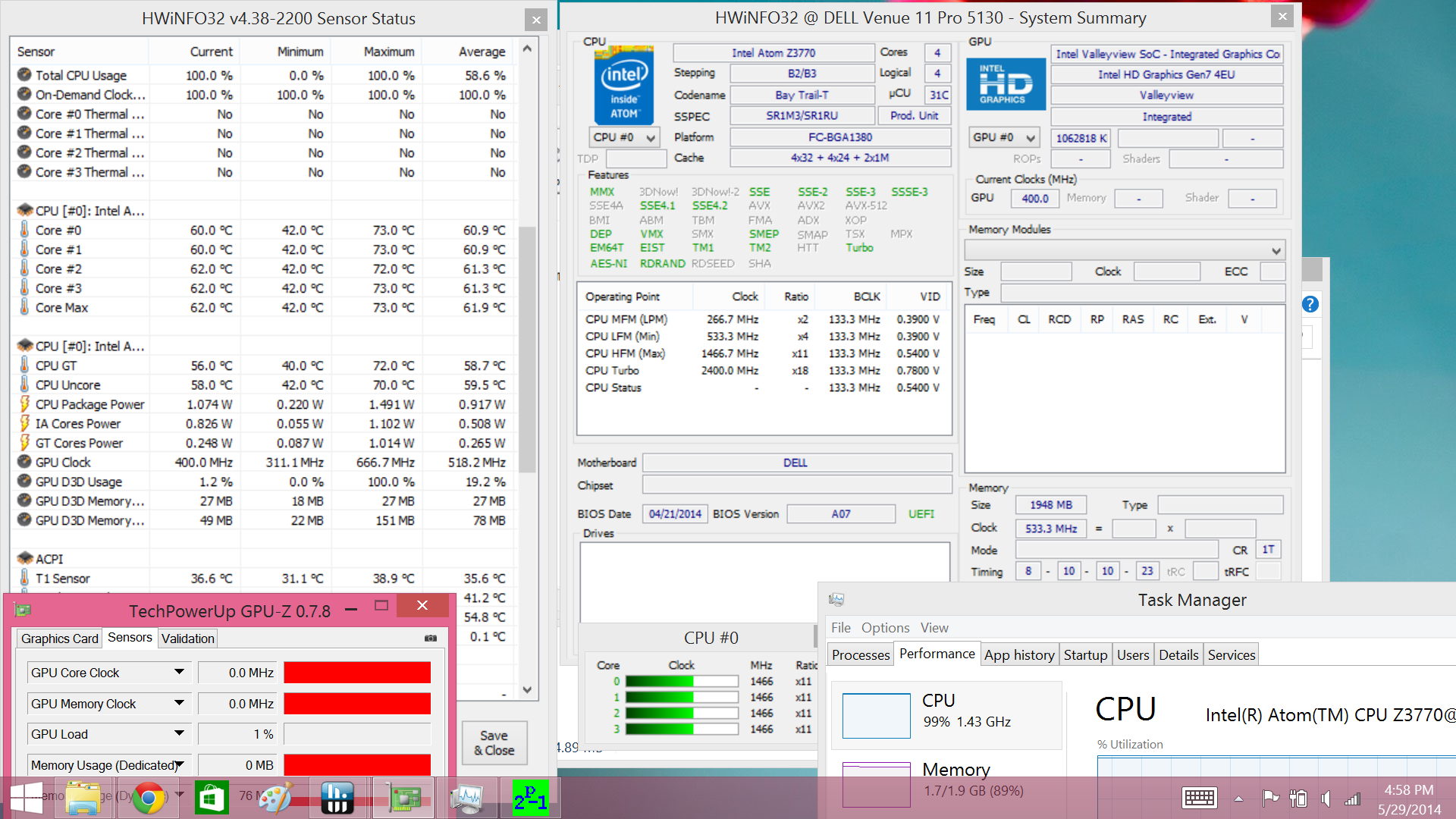Expand the Memory Modules dropdown
Viewport: 1456px width, 819px height.
pos(1125,250)
